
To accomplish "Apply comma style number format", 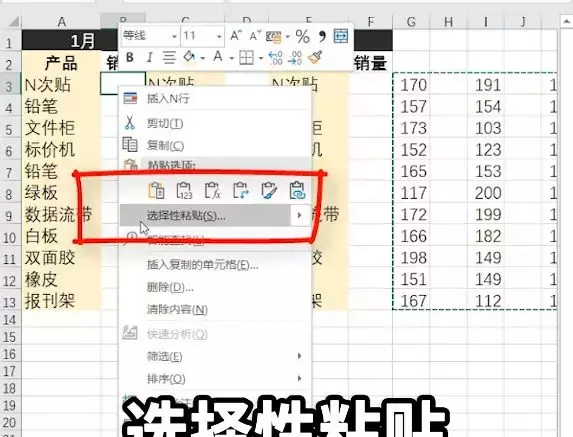I will (322, 36).
